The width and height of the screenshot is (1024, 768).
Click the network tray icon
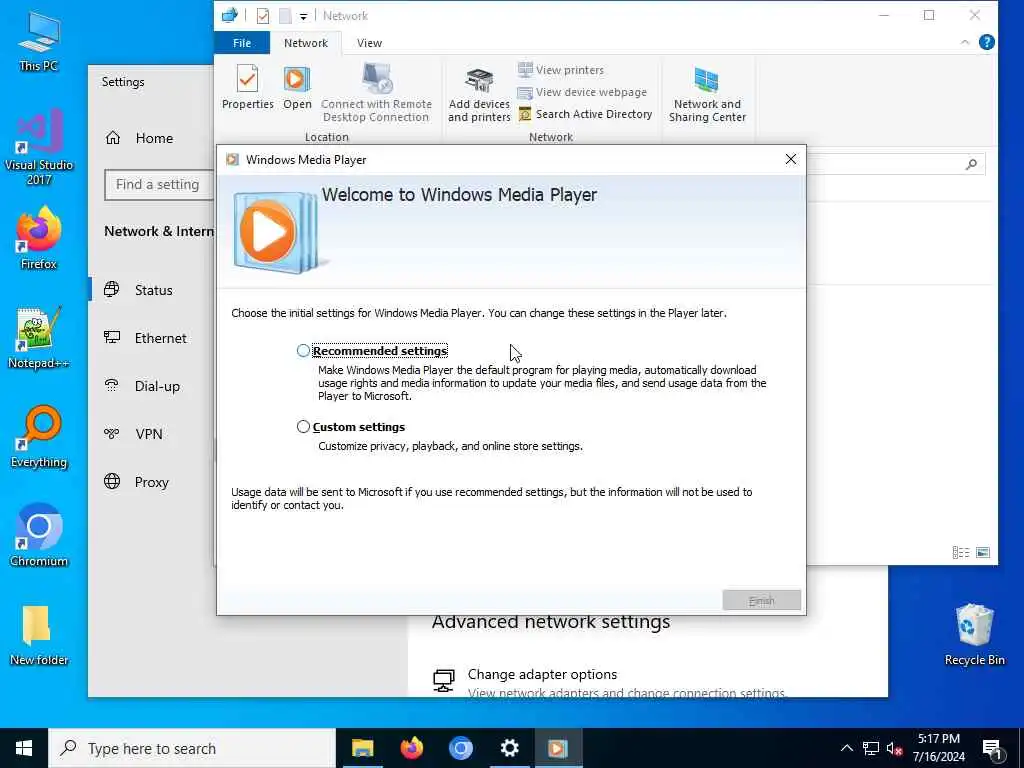(x=871, y=748)
